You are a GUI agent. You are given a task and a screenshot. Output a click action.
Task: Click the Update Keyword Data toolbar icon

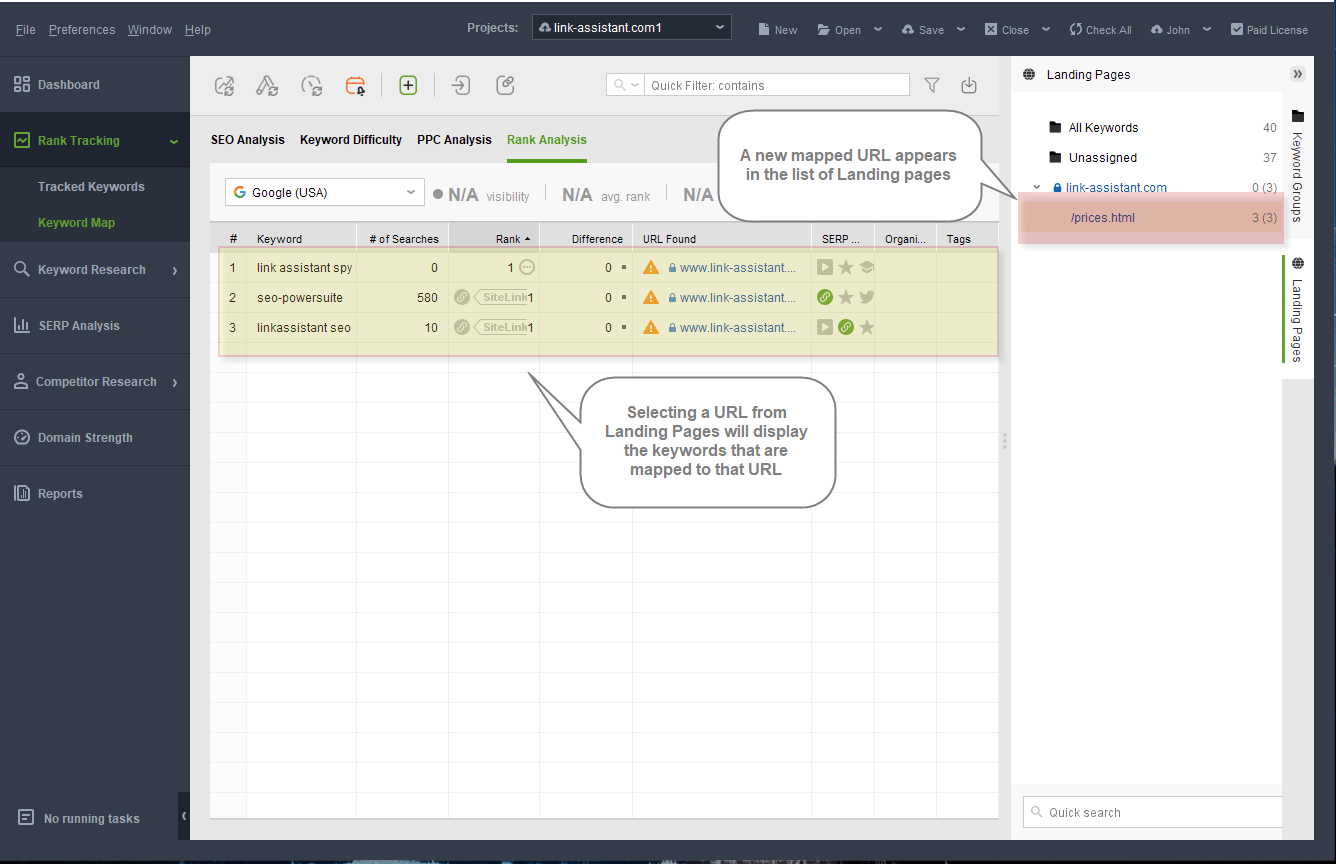(x=267, y=86)
